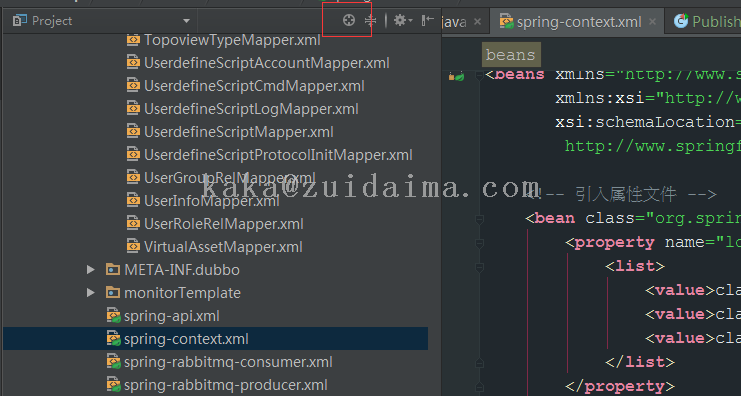This screenshot has width=741, height=396.
Task: Open the Project view dropdown
Action: click(x=186, y=21)
